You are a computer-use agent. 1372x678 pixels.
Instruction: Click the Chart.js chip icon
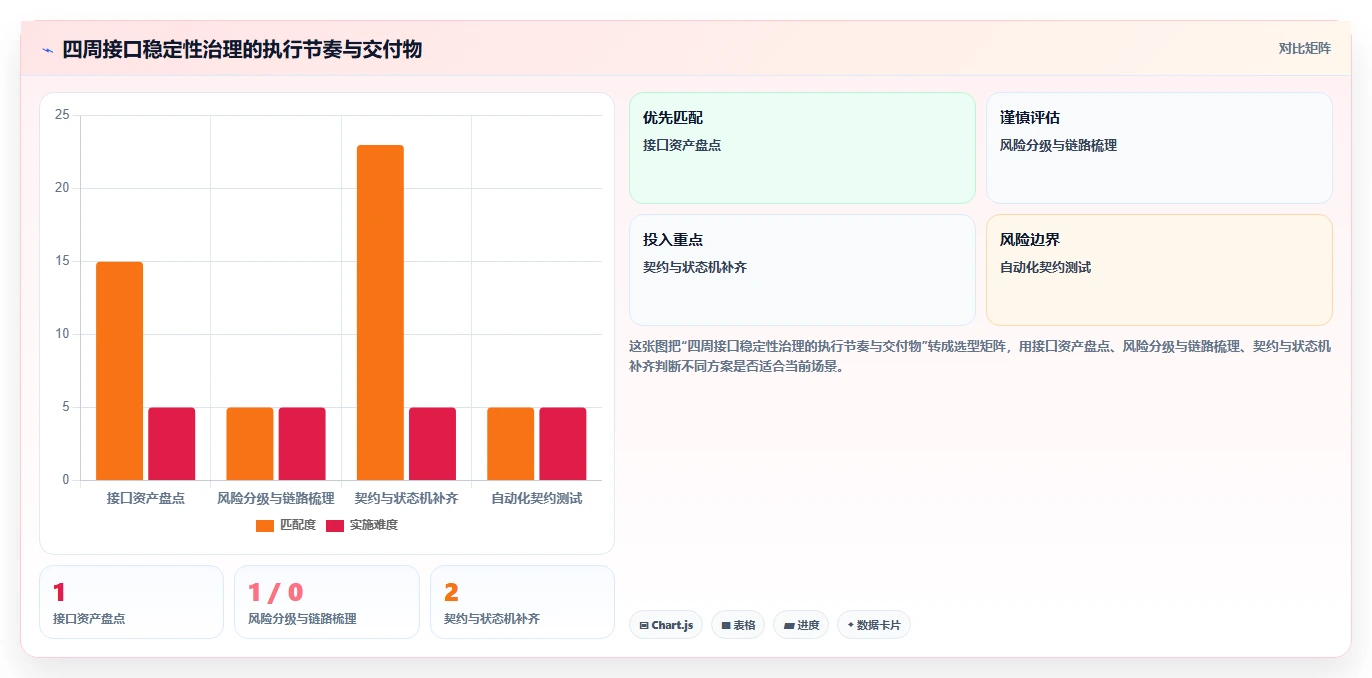pos(644,626)
